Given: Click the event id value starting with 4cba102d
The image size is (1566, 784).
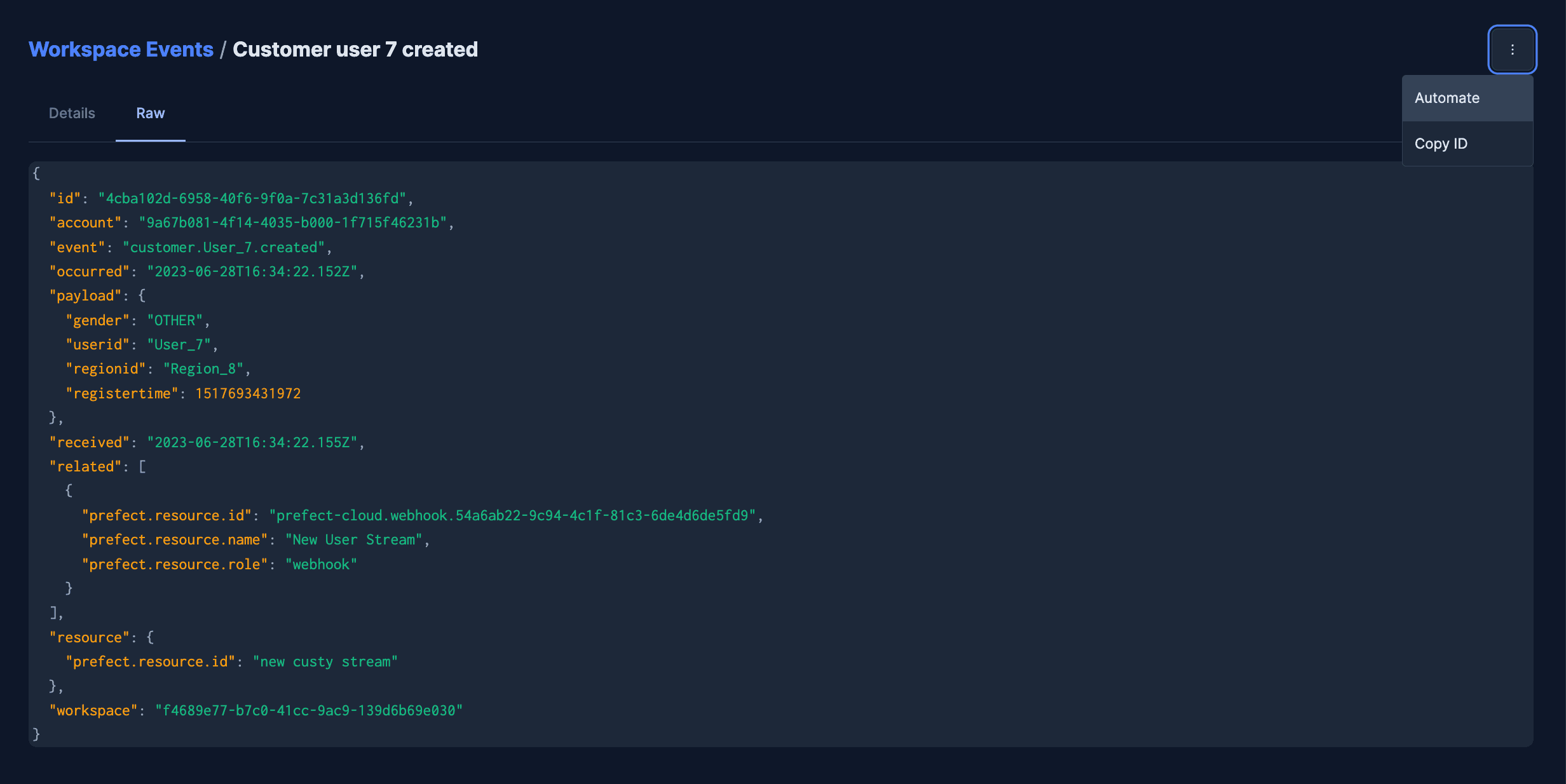Looking at the screenshot, I should pyautogui.click(x=252, y=199).
